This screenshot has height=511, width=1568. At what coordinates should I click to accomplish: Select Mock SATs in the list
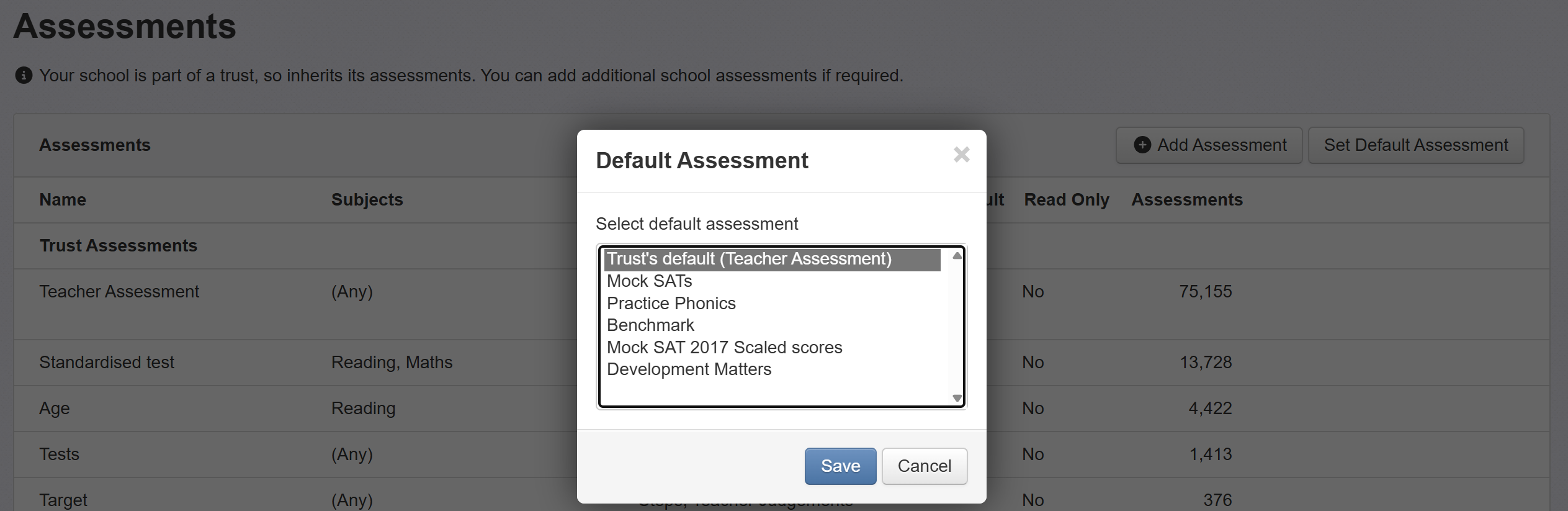pyautogui.click(x=649, y=281)
